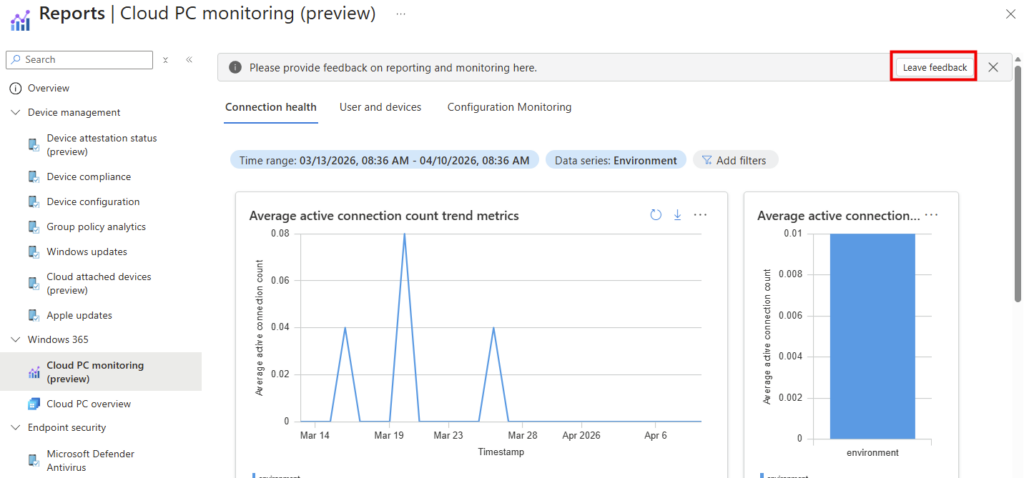
Task: Dismiss the feedback notification banner
Action: (x=993, y=67)
